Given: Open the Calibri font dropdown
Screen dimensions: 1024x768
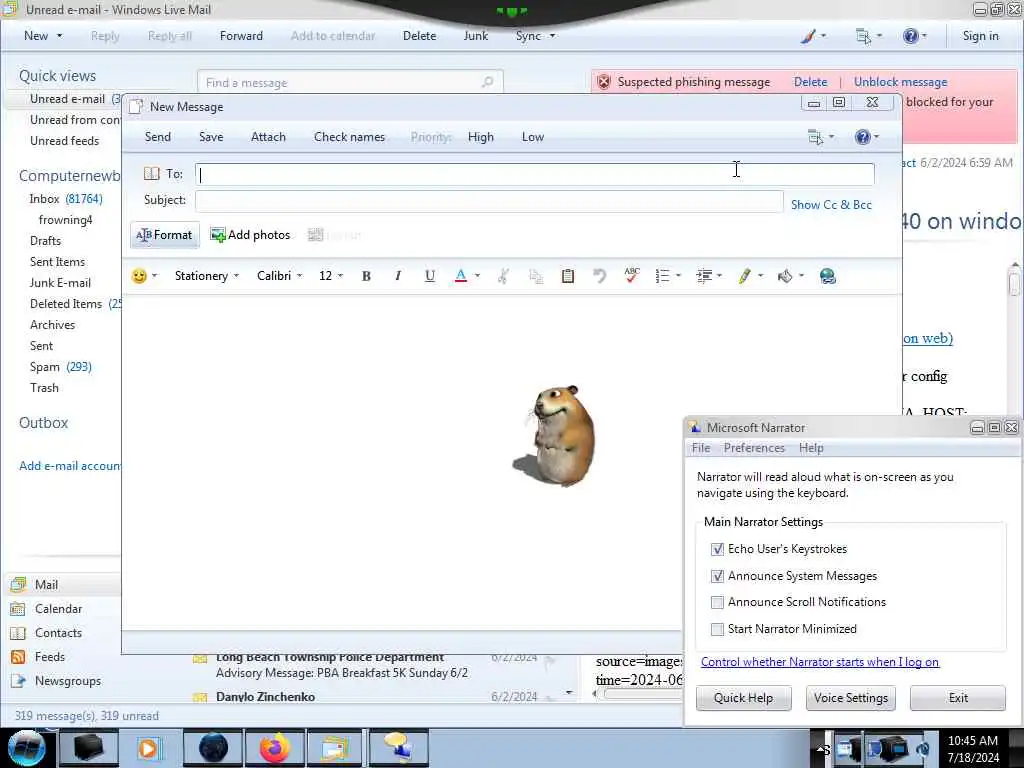Looking at the screenshot, I should pos(280,276).
